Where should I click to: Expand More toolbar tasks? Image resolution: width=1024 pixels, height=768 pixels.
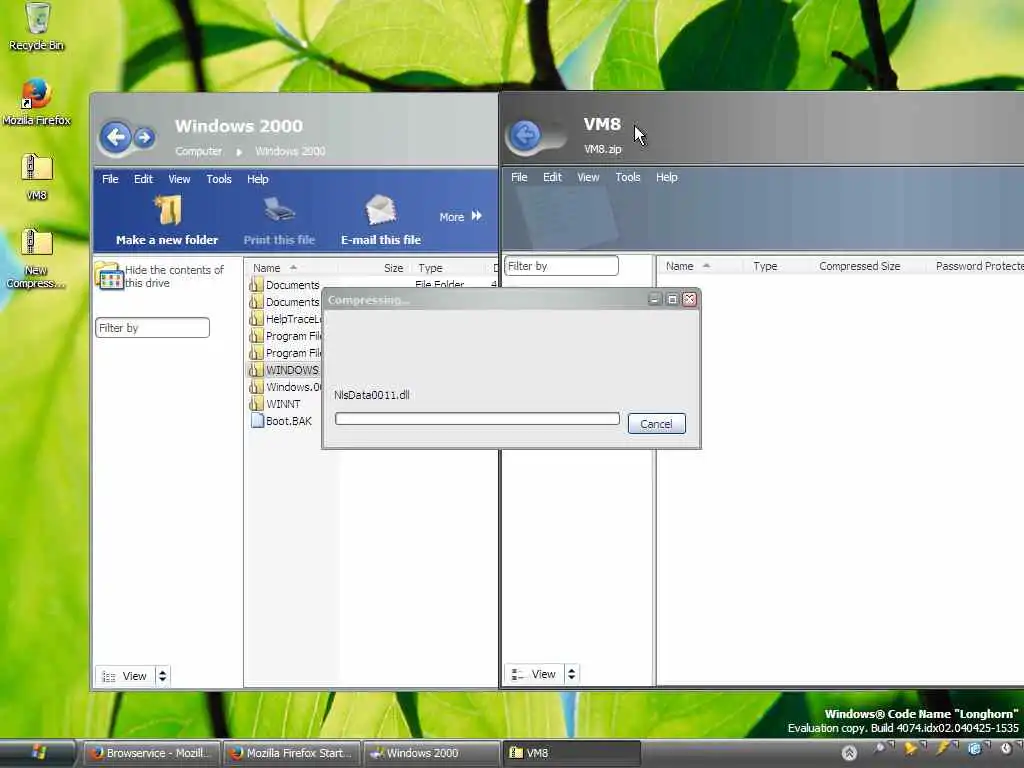[460, 216]
